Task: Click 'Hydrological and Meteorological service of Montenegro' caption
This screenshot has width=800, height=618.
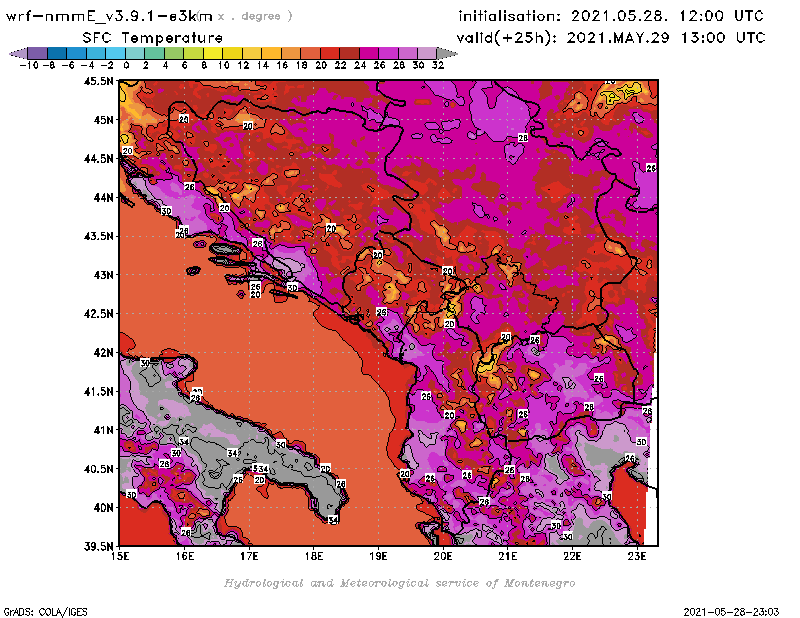Action: point(399,583)
